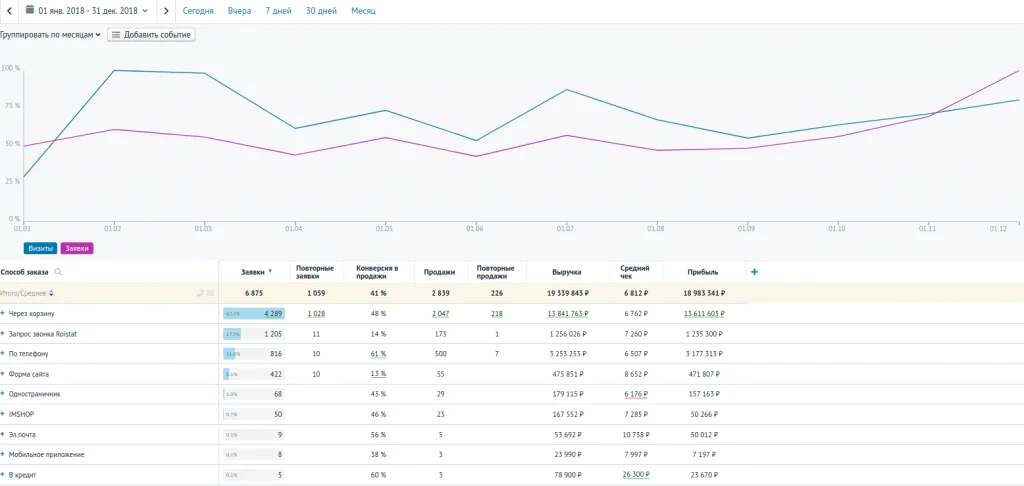The height and width of the screenshot is (486, 1024).
Task: Click the previous period left arrow
Action: coord(8,11)
